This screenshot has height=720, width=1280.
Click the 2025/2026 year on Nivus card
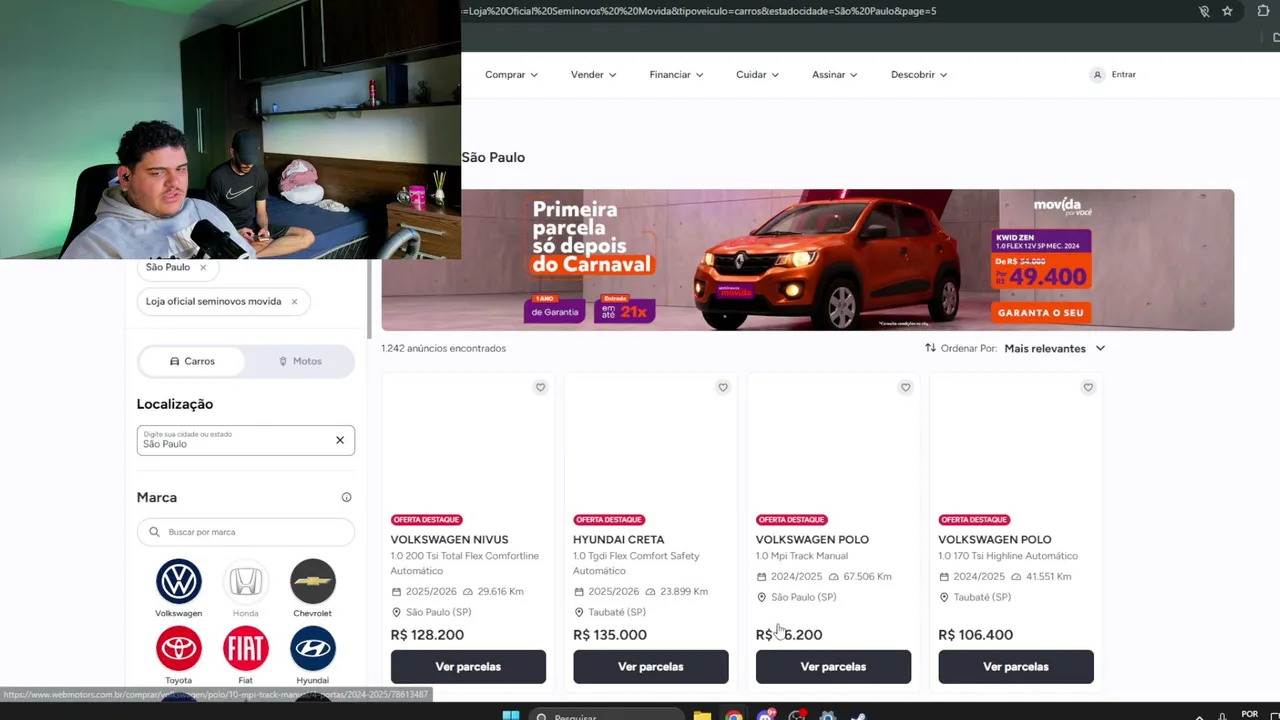click(x=431, y=592)
